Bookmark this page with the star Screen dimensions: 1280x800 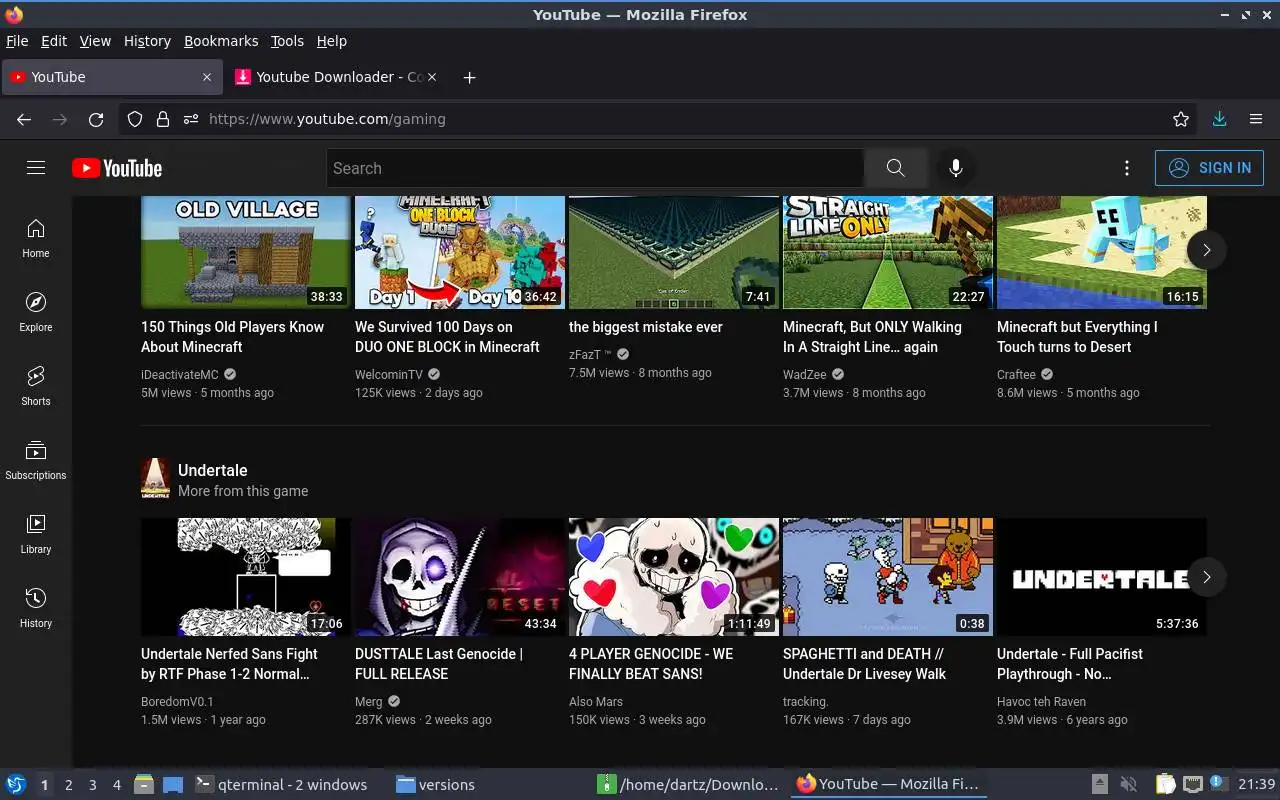click(x=1181, y=119)
